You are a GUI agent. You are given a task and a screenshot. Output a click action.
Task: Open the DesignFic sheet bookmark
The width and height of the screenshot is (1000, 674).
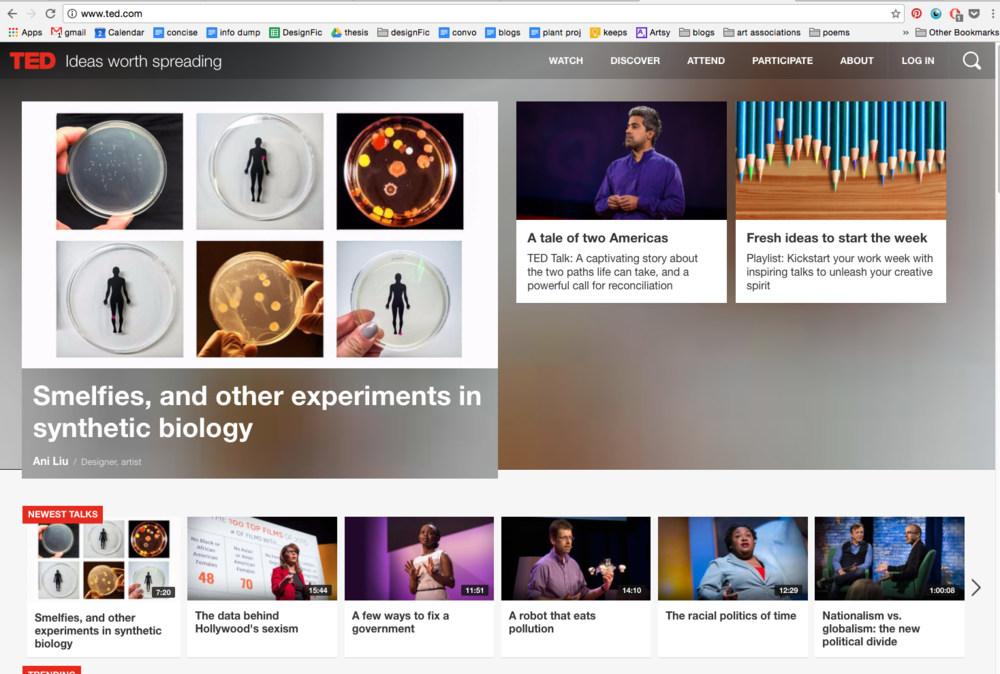295,33
